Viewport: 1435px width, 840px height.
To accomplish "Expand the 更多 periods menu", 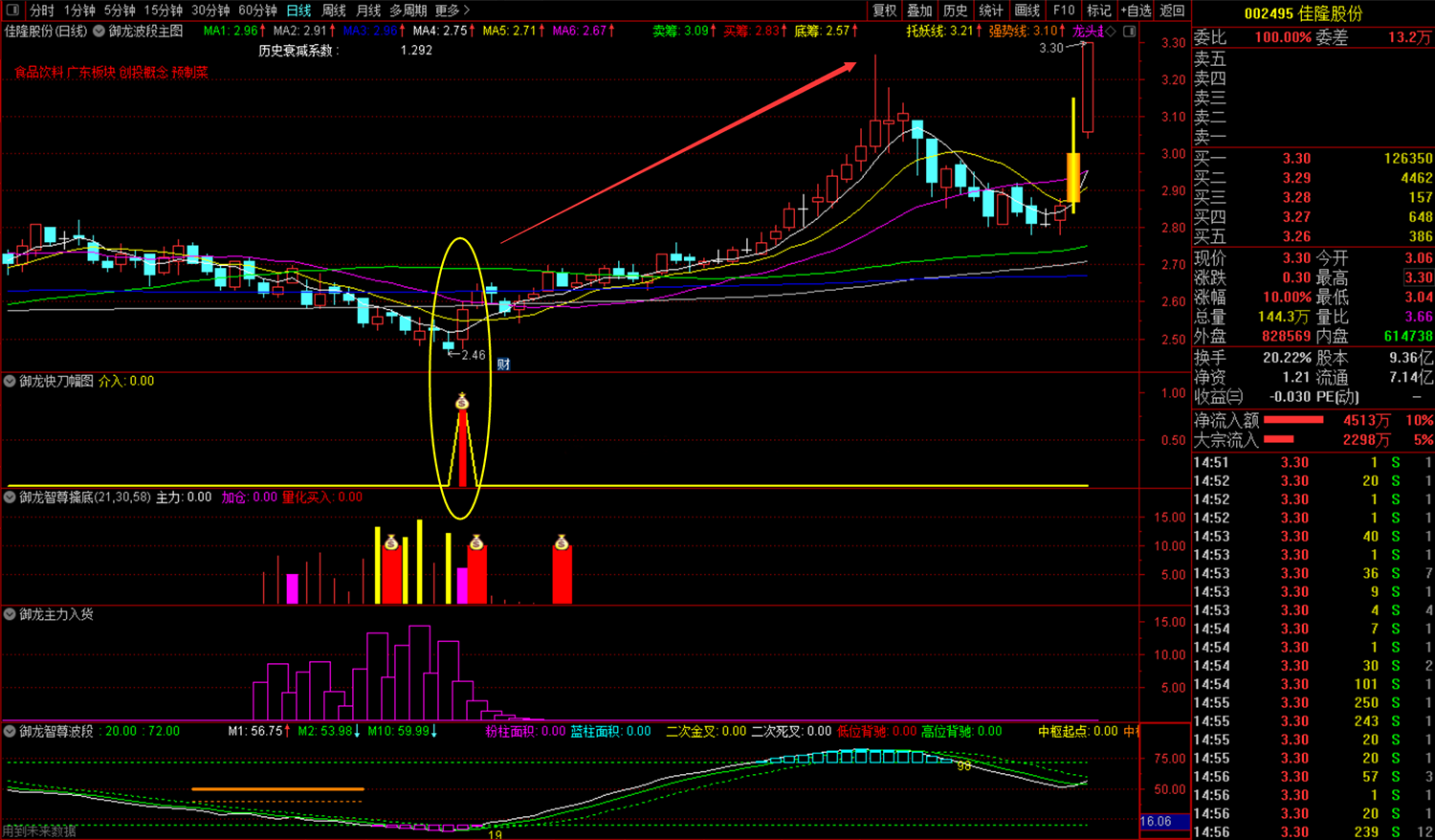I will coord(453,11).
